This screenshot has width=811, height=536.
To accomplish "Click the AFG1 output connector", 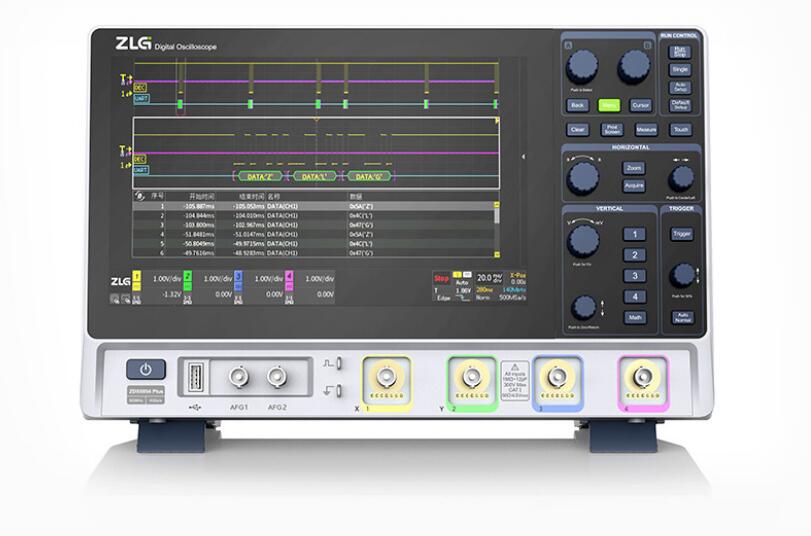I will (x=238, y=377).
